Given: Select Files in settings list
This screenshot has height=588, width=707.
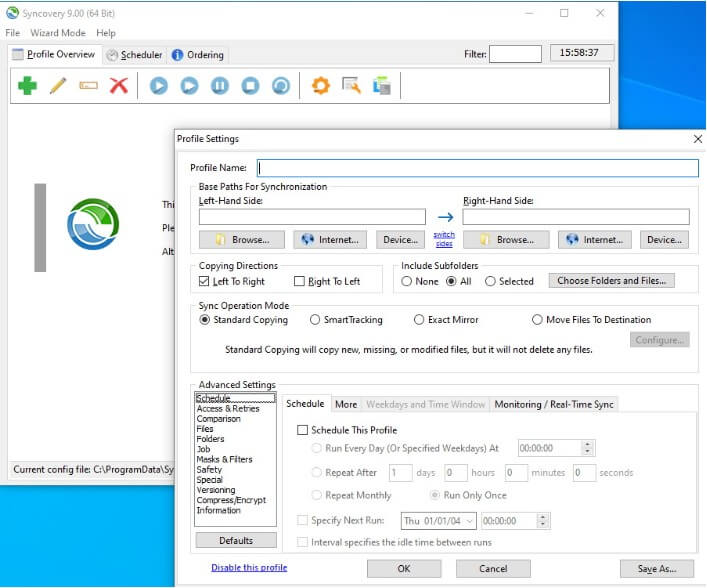Looking at the screenshot, I should pos(205,429).
